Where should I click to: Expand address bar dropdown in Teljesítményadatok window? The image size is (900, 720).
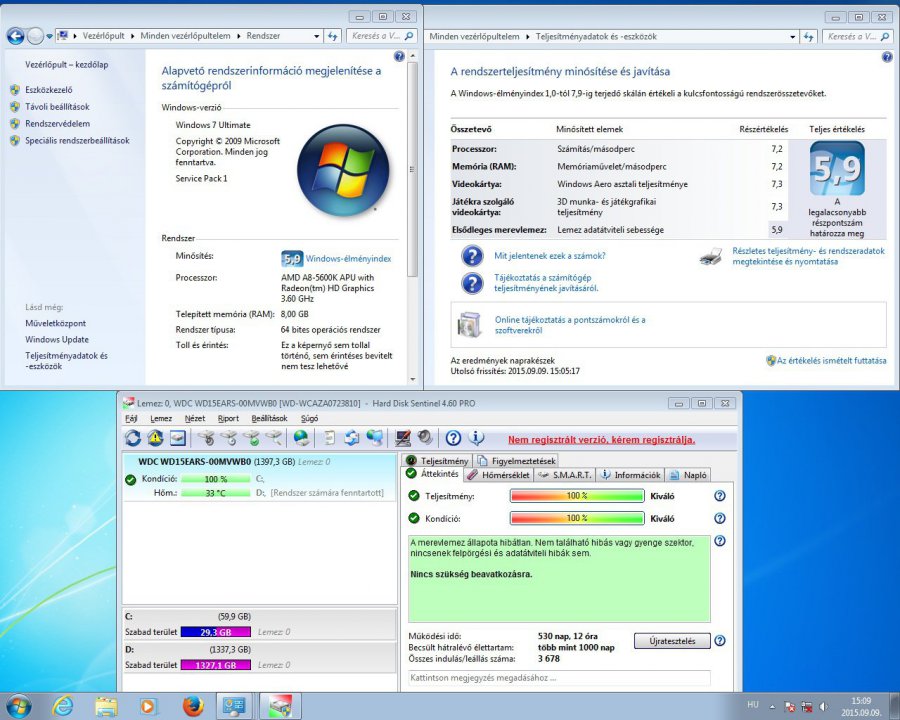pyautogui.click(x=793, y=37)
